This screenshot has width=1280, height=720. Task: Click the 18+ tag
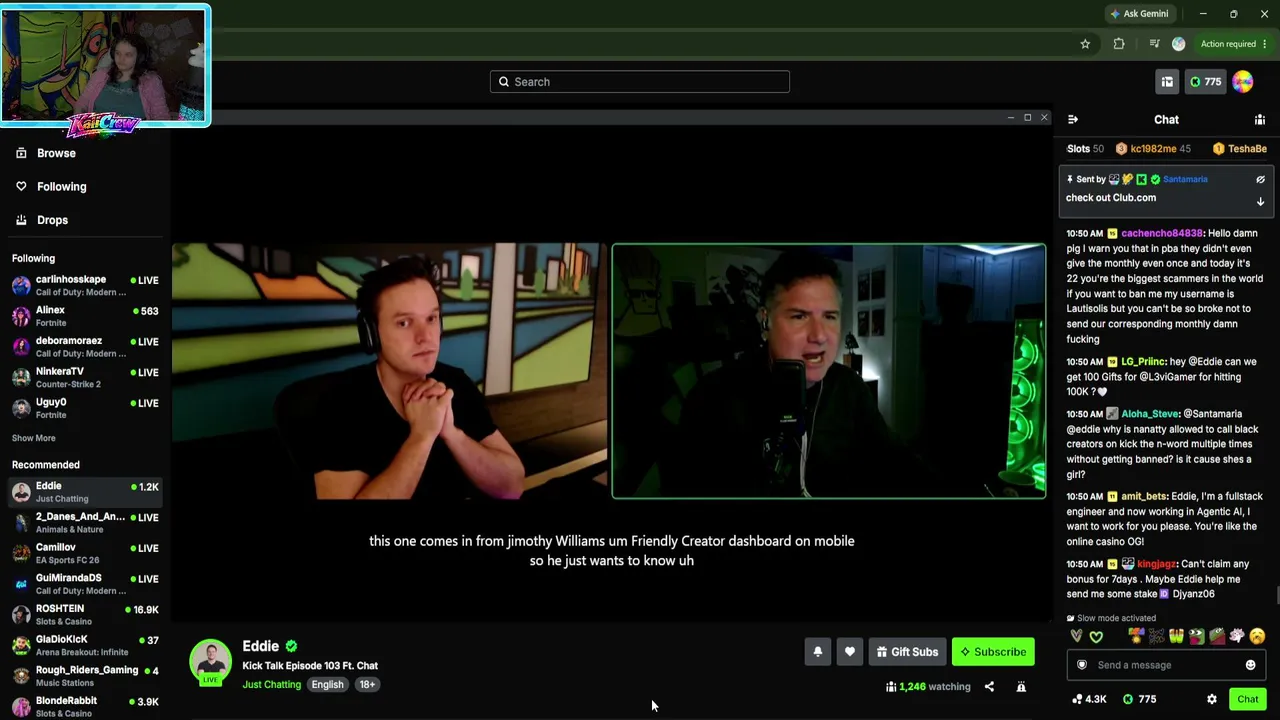[367, 685]
